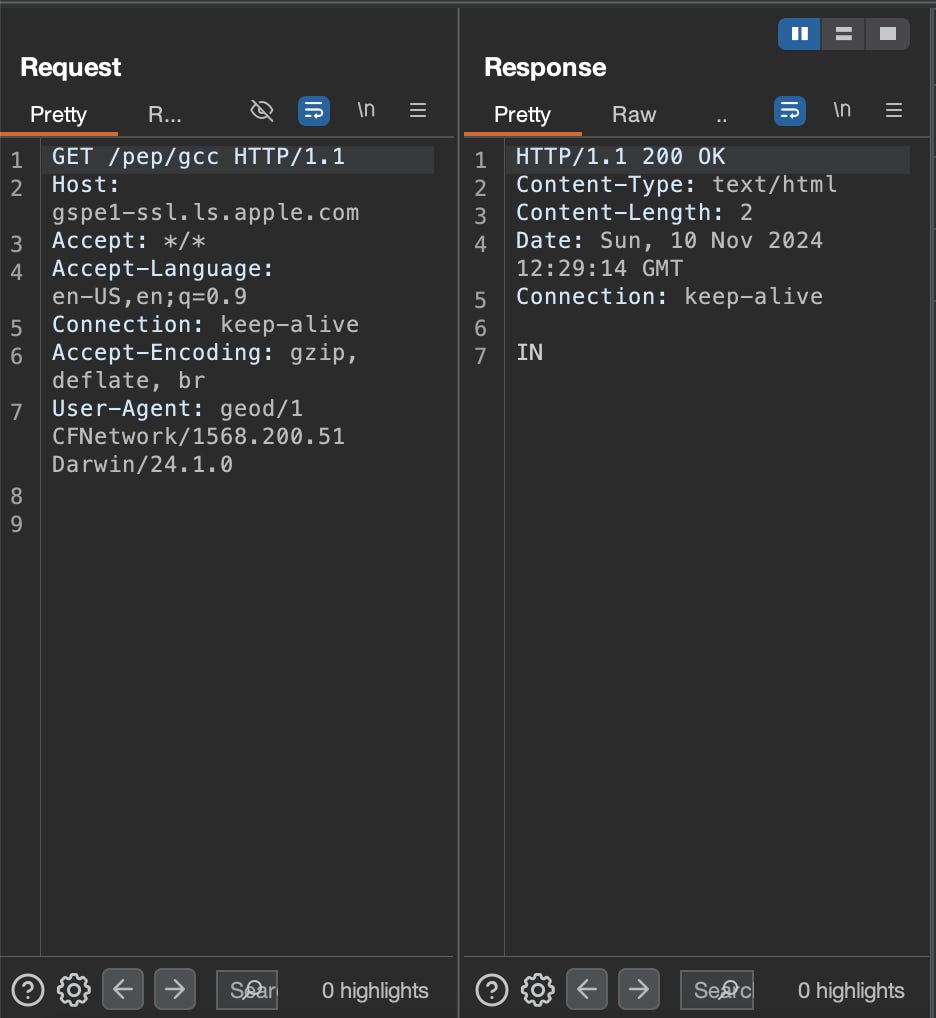Click the 12:29:14 GMT time text
This screenshot has width=936, height=1018.
tap(599, 269)
